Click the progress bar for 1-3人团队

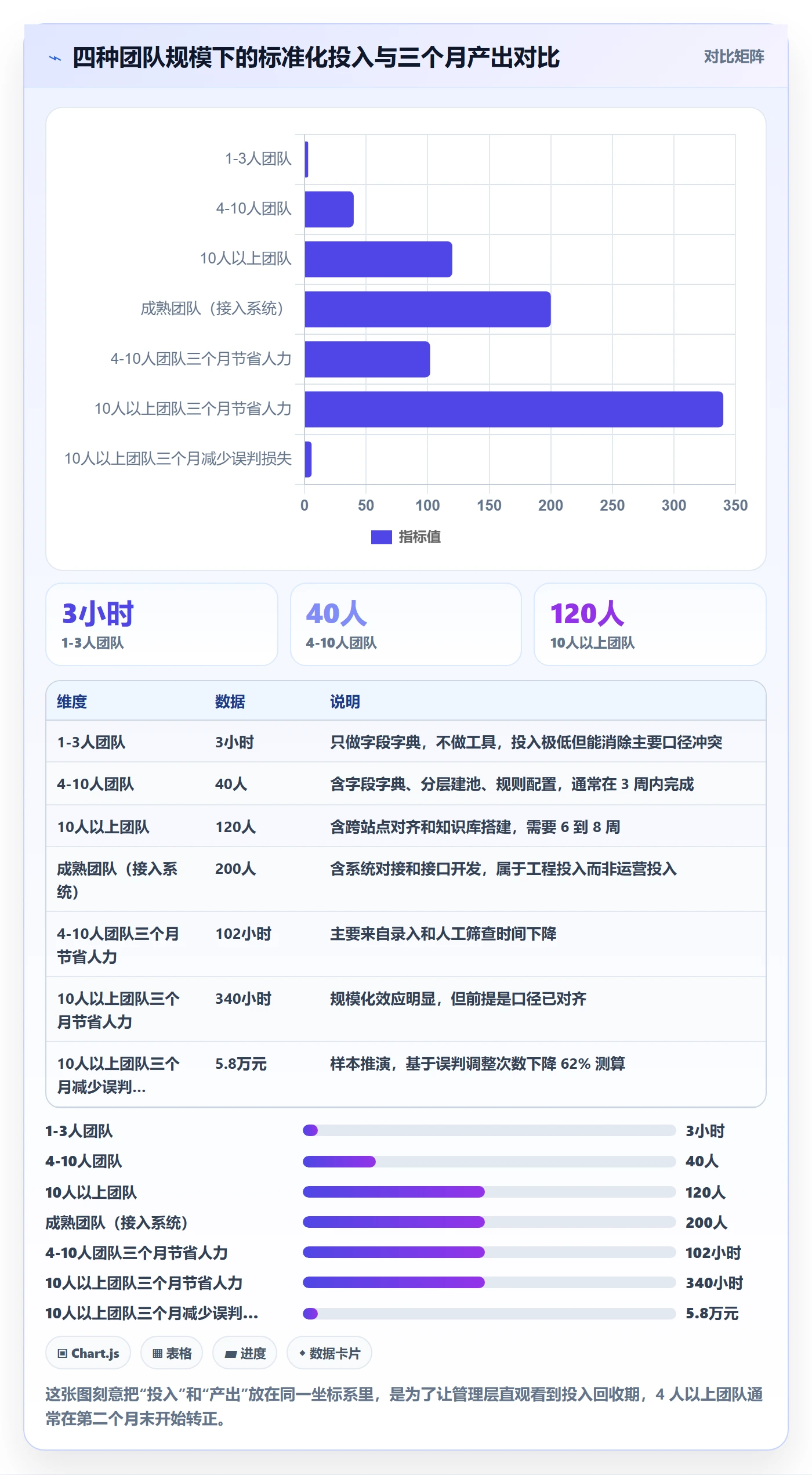(489, 1130)
